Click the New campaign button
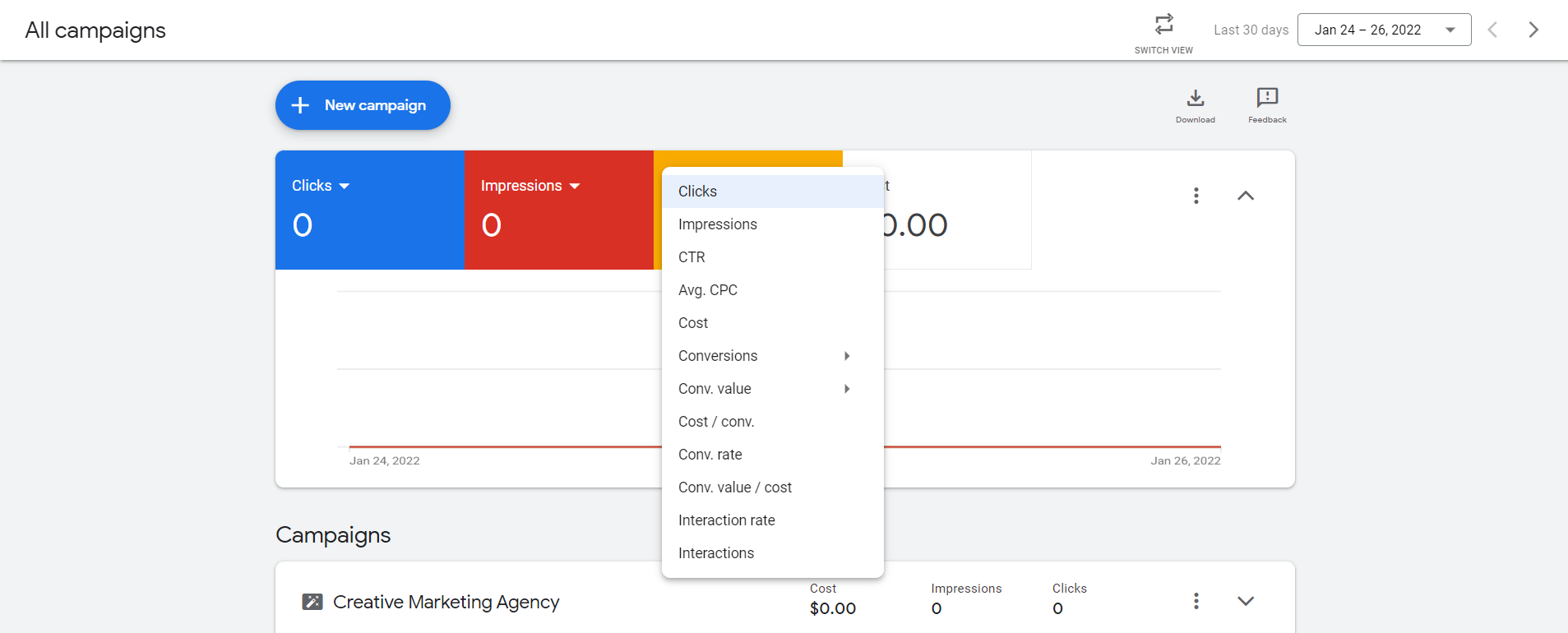The image size is (1568, 633). tap(363, 105)
